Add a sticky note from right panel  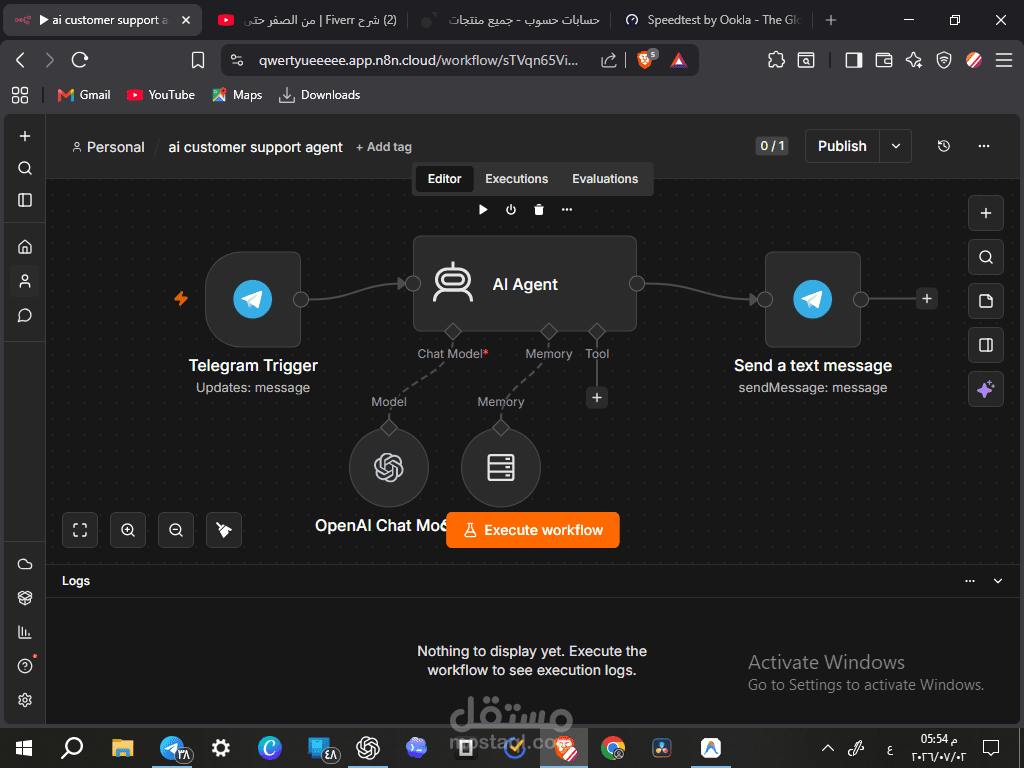[985, 301]
